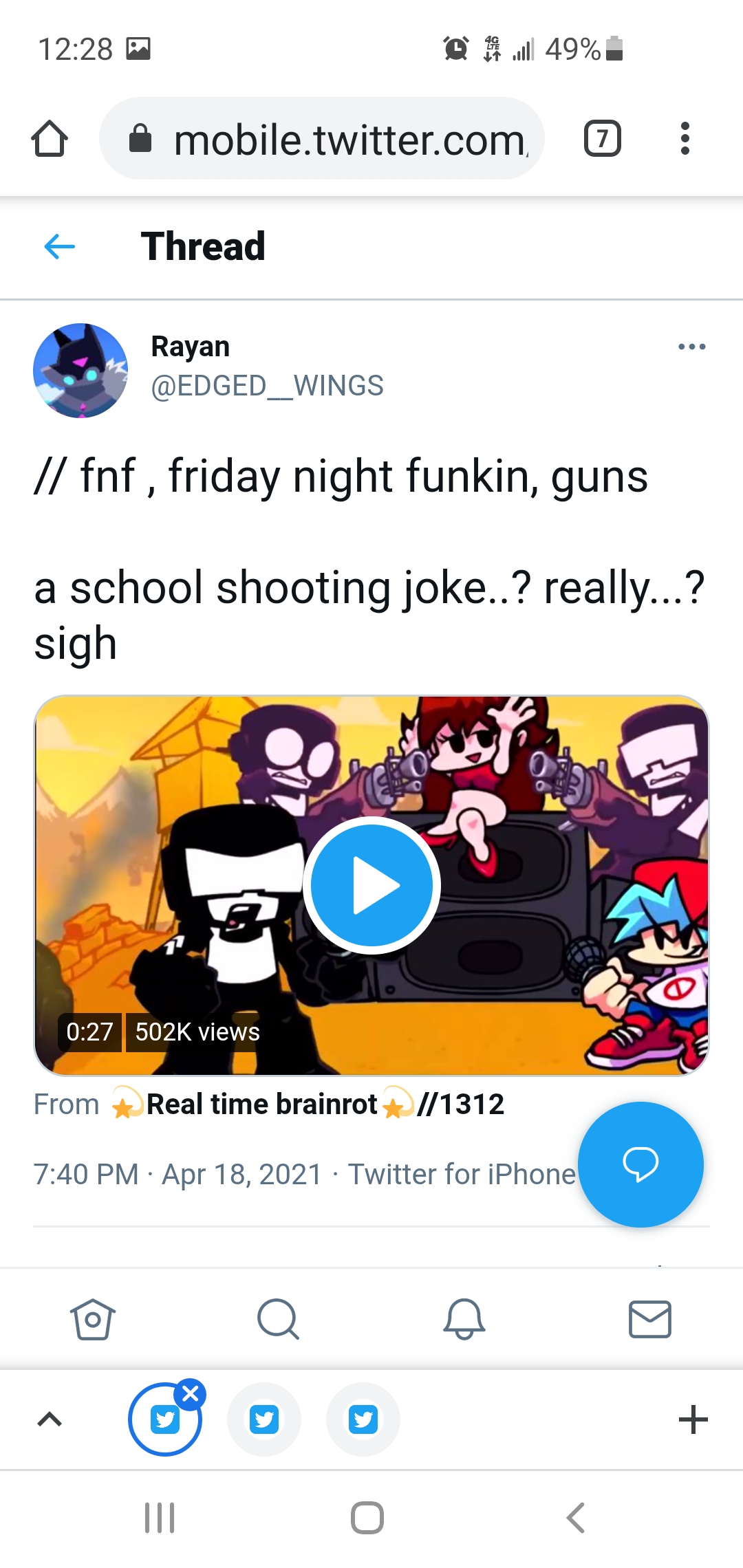
Task: Go back using the blue Thread arrow
Action: pyautogui.click(x=59, y=246)
